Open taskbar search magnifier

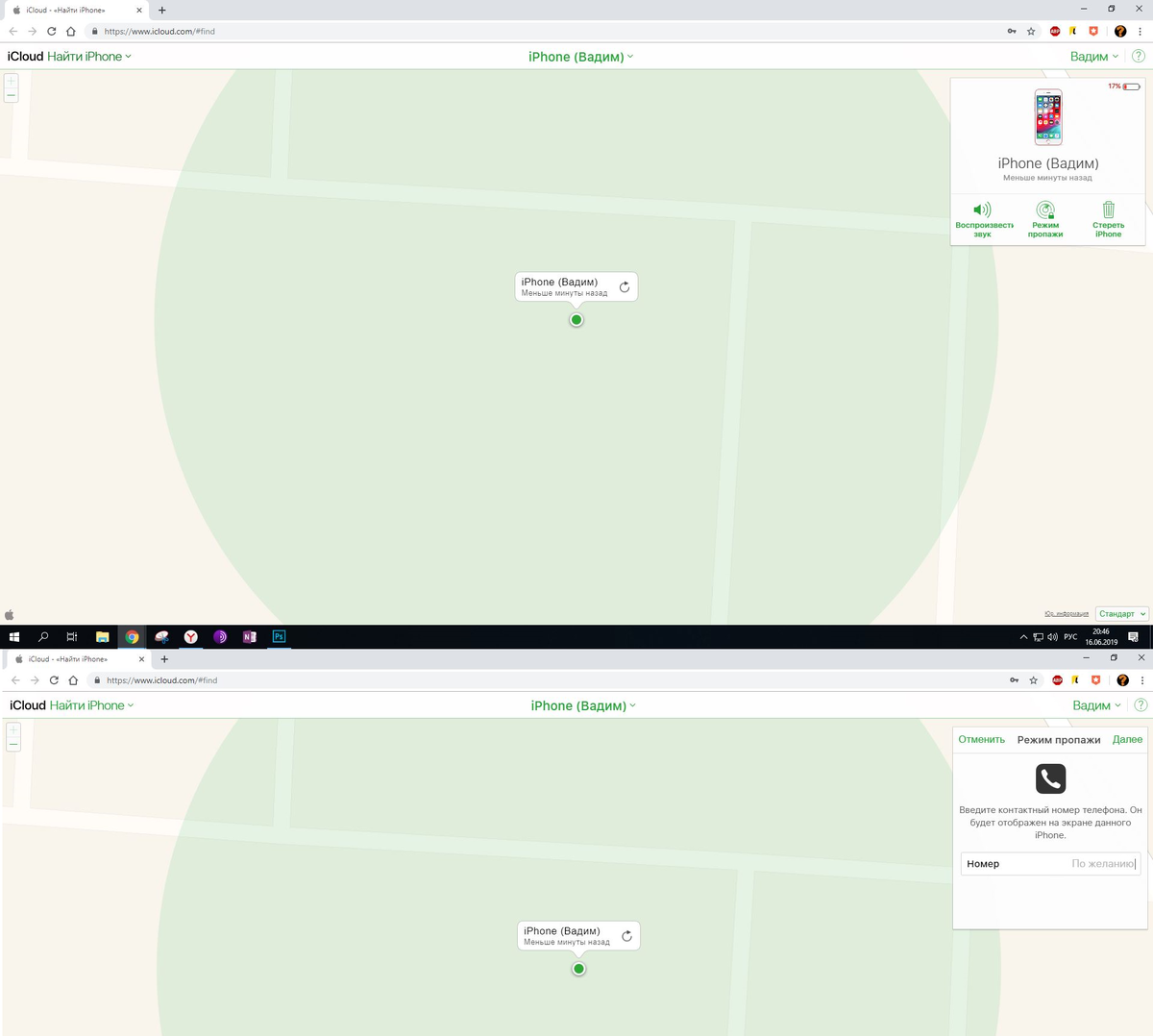tap(43, 636)
